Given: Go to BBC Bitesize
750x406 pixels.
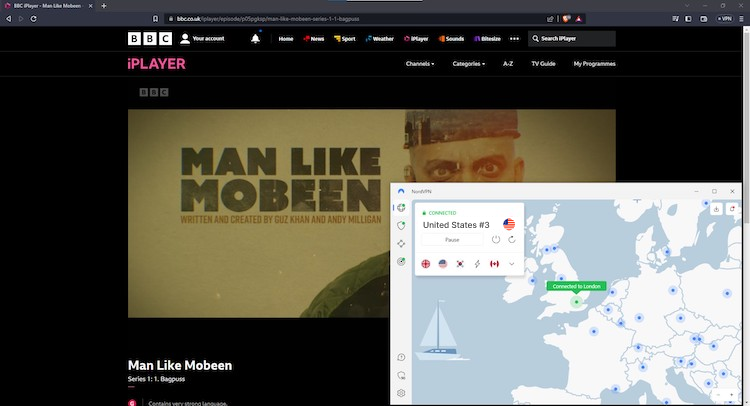Looking at the screenshot, I should click(487, 39).
